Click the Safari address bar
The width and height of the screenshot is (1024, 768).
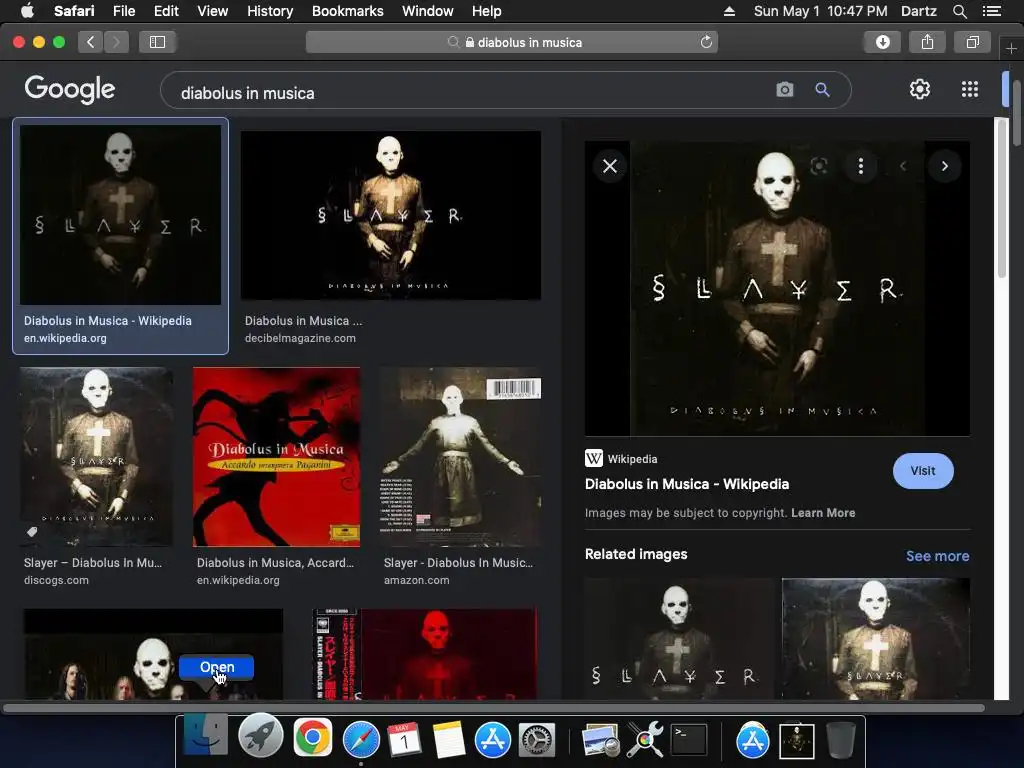511,42
